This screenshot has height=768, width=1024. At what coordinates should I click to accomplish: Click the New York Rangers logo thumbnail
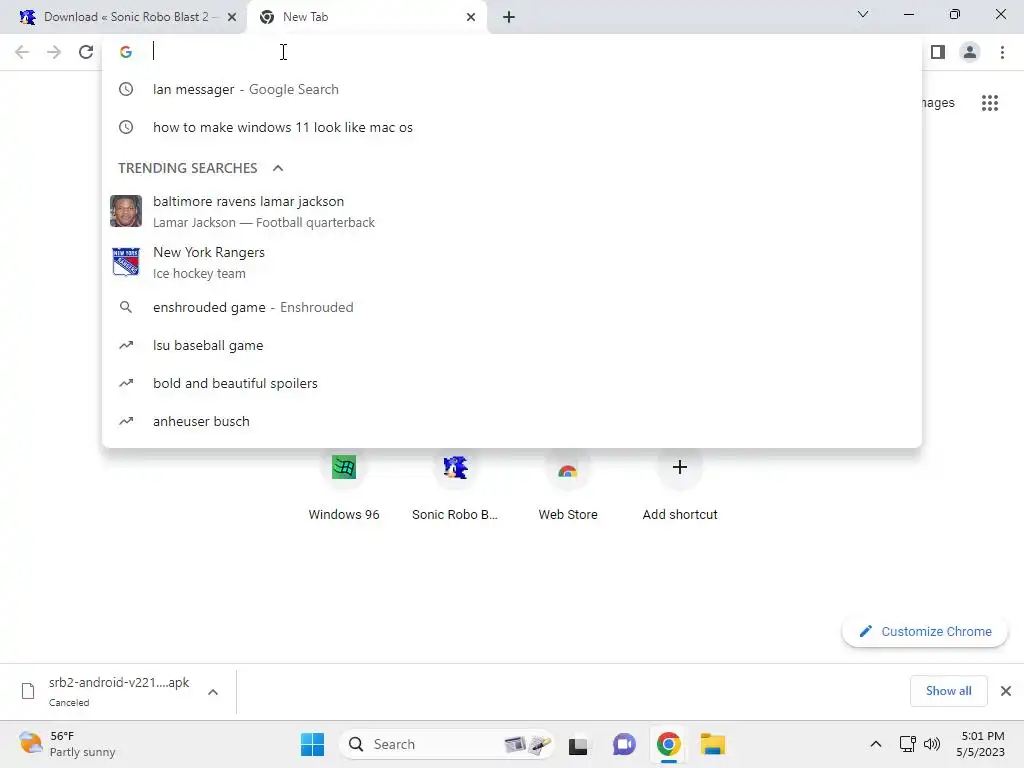coord(126,262)
